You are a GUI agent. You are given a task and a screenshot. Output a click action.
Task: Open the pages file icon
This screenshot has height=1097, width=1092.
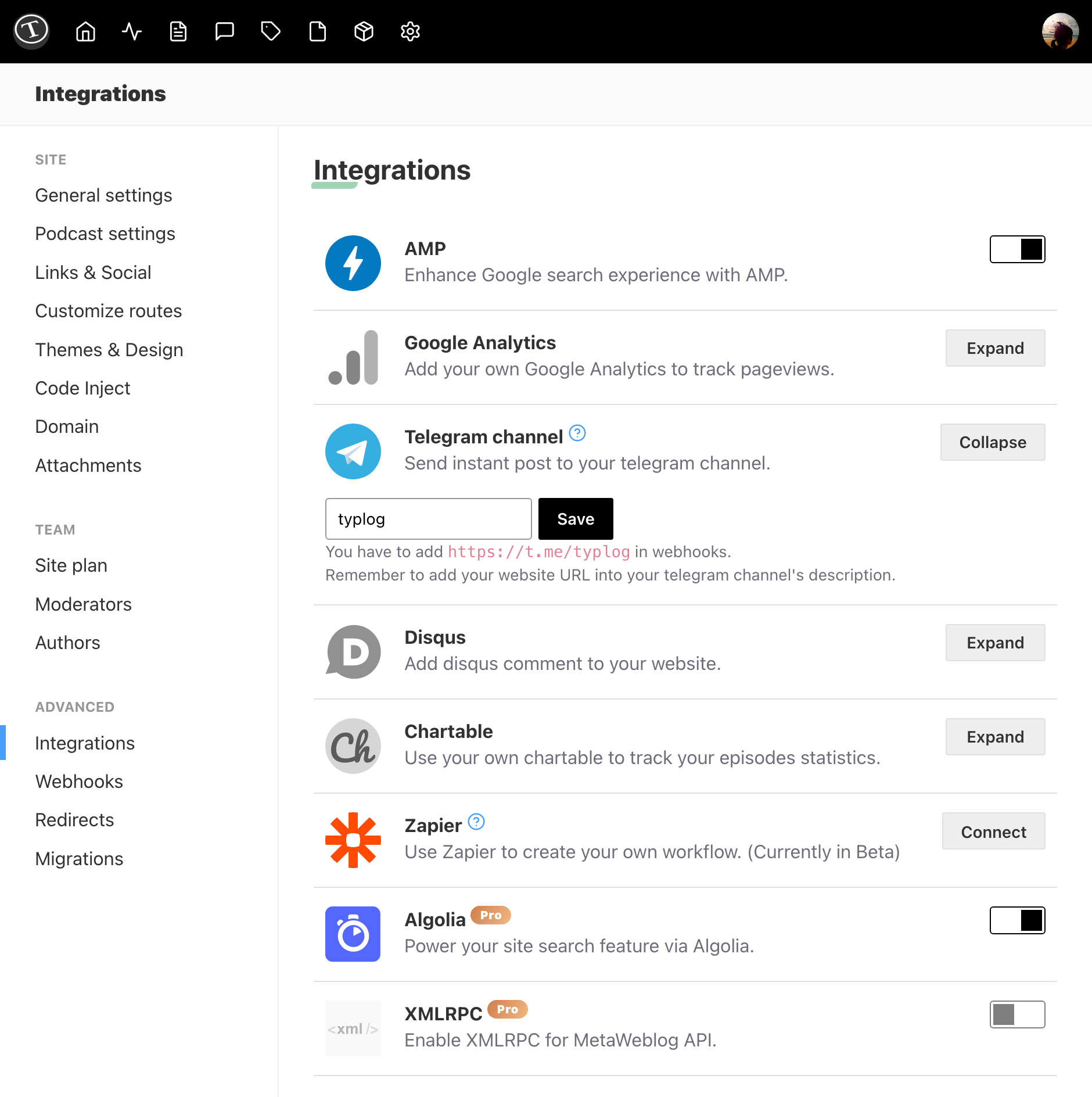(318, 31)
